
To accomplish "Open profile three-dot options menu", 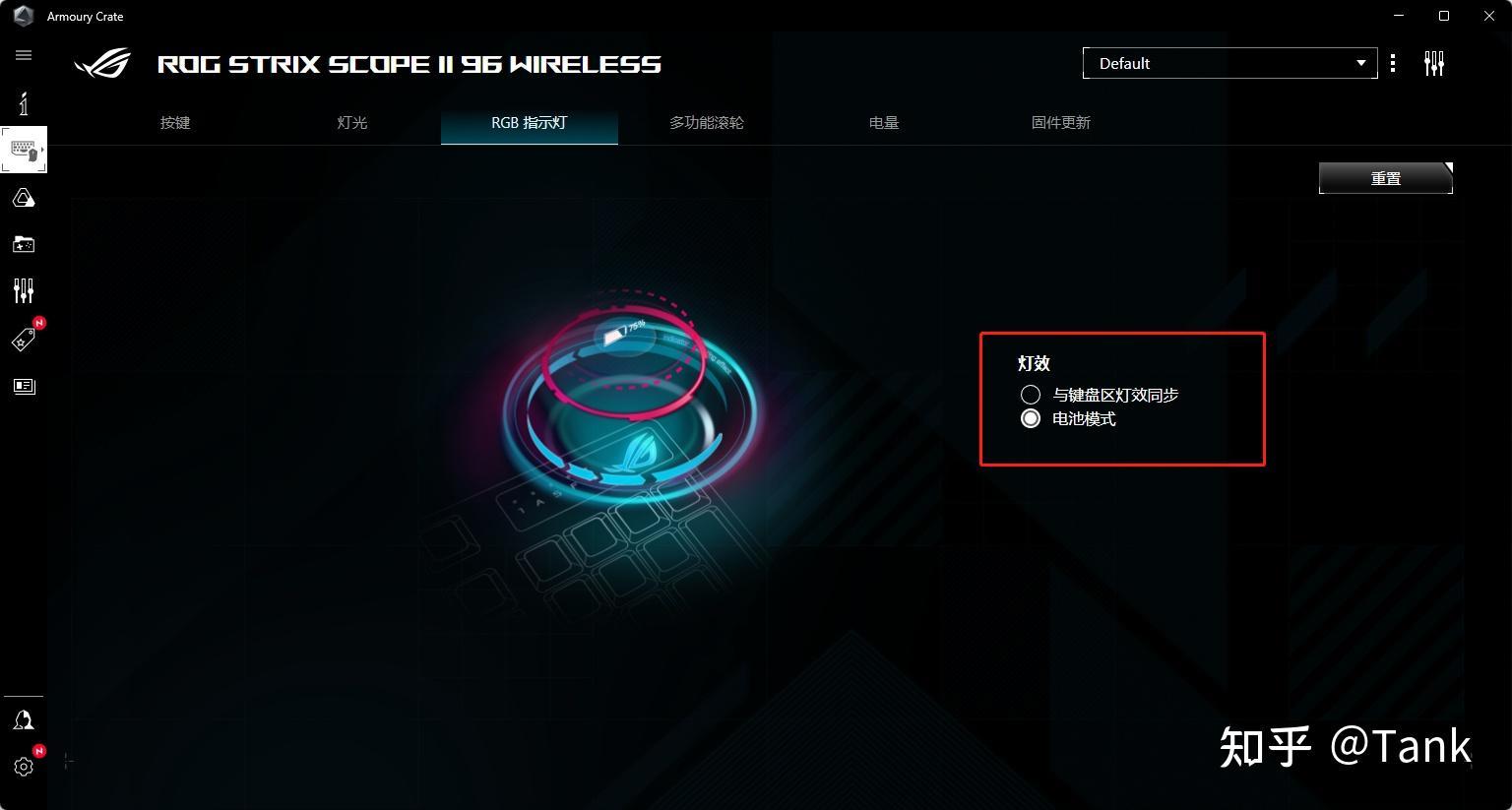I will click(x=1392, y=64).
